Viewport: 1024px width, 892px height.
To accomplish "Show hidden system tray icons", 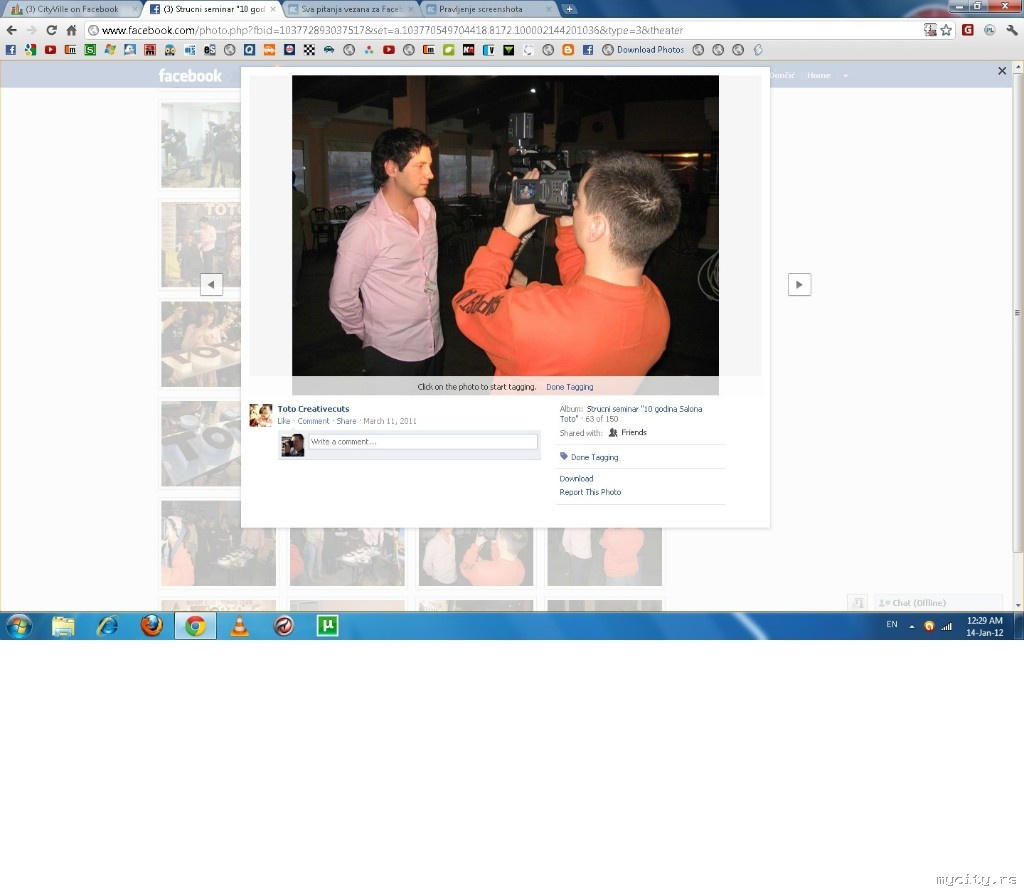I will [911, 626].
